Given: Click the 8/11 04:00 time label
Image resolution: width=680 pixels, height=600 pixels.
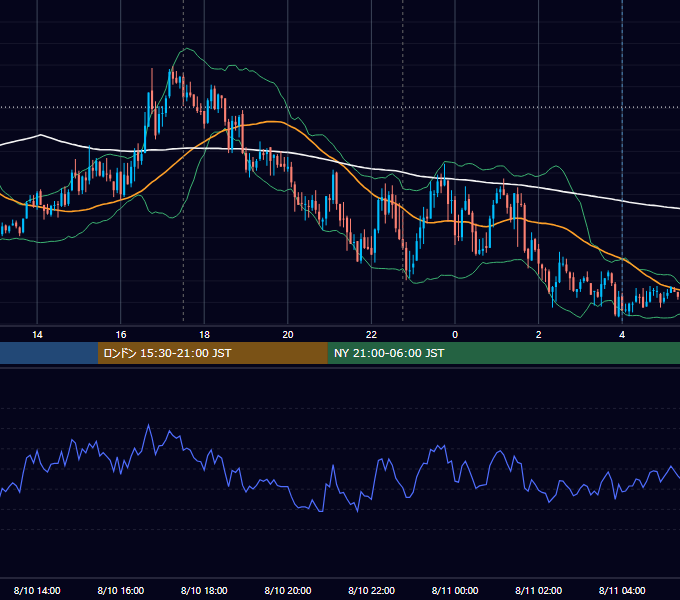Looking at the screenshot, I should click(x=622, y=590).
